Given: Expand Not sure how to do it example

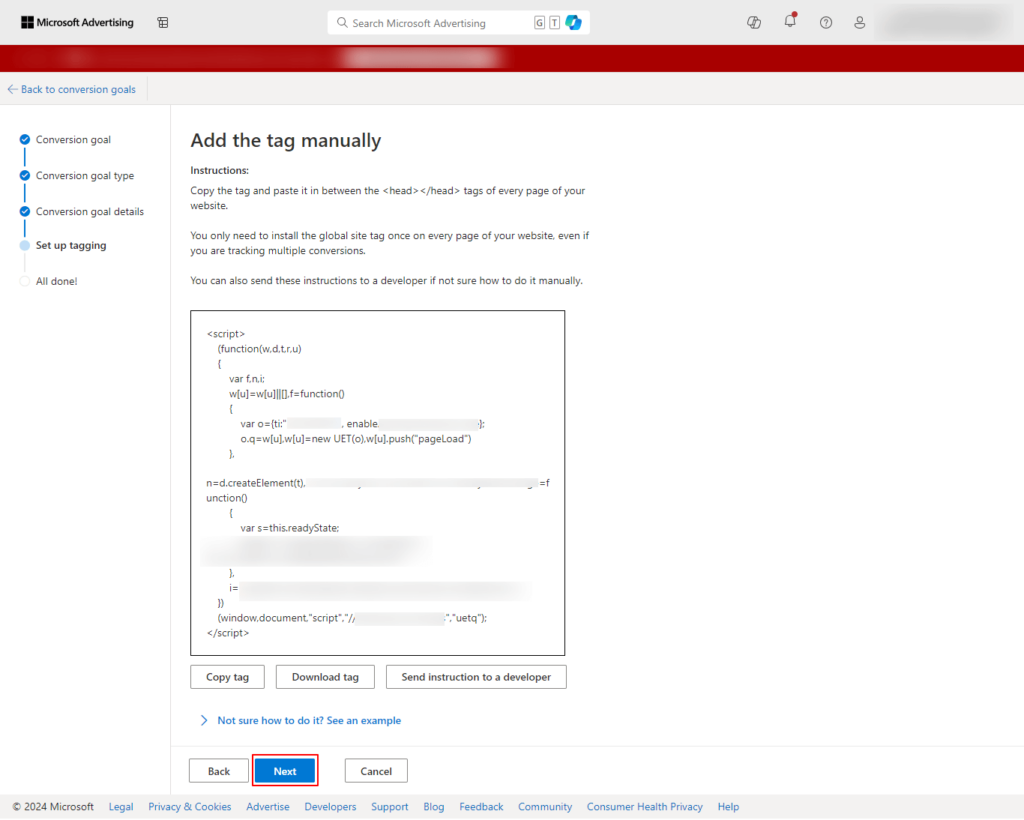Looking at the screenshot, I should coord(310,720).
